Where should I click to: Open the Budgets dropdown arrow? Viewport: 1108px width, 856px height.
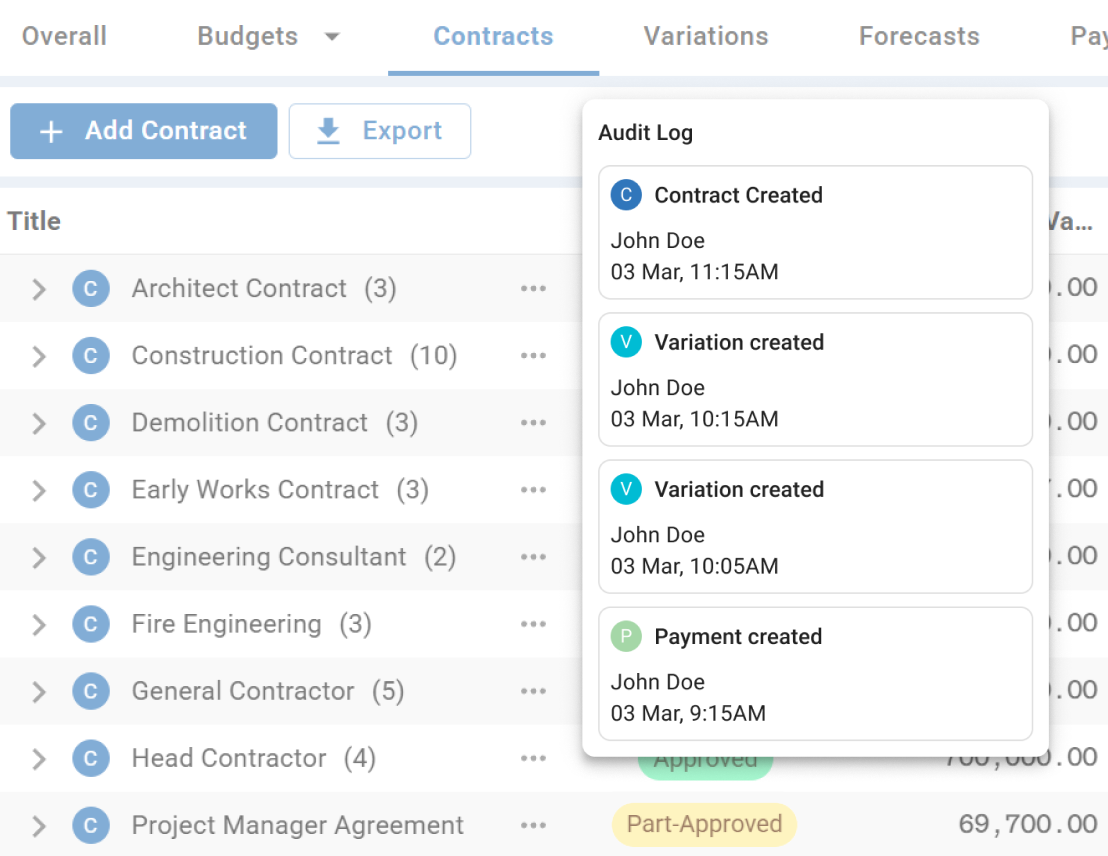point(332,36)
